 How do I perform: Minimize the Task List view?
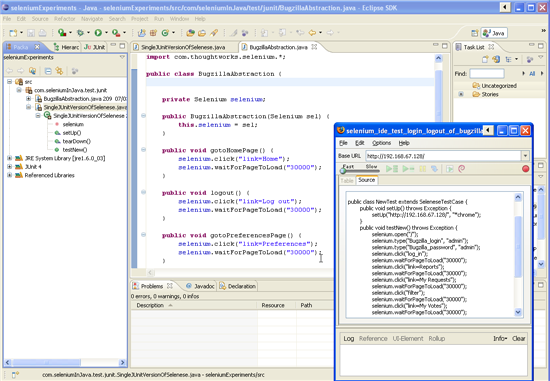(x=532, y=46)
